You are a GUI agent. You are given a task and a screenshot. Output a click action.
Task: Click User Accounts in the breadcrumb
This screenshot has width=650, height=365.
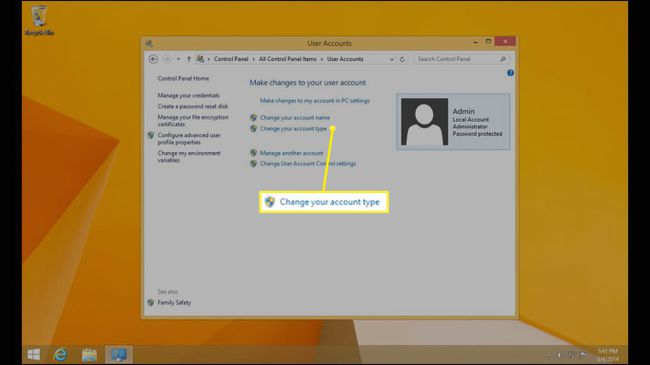(x=345, y=59)
